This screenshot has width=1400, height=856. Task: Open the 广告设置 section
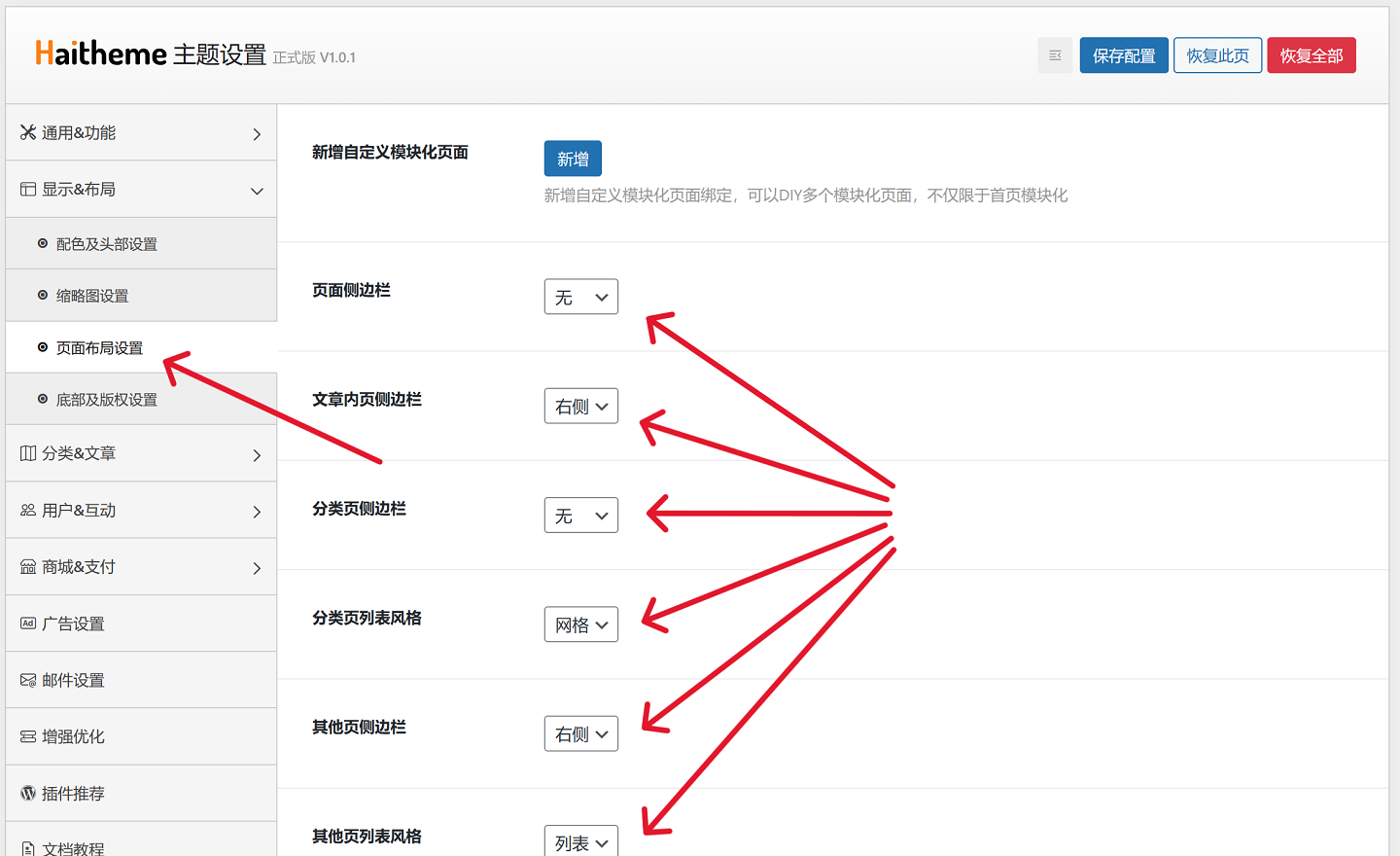point(141,624)
